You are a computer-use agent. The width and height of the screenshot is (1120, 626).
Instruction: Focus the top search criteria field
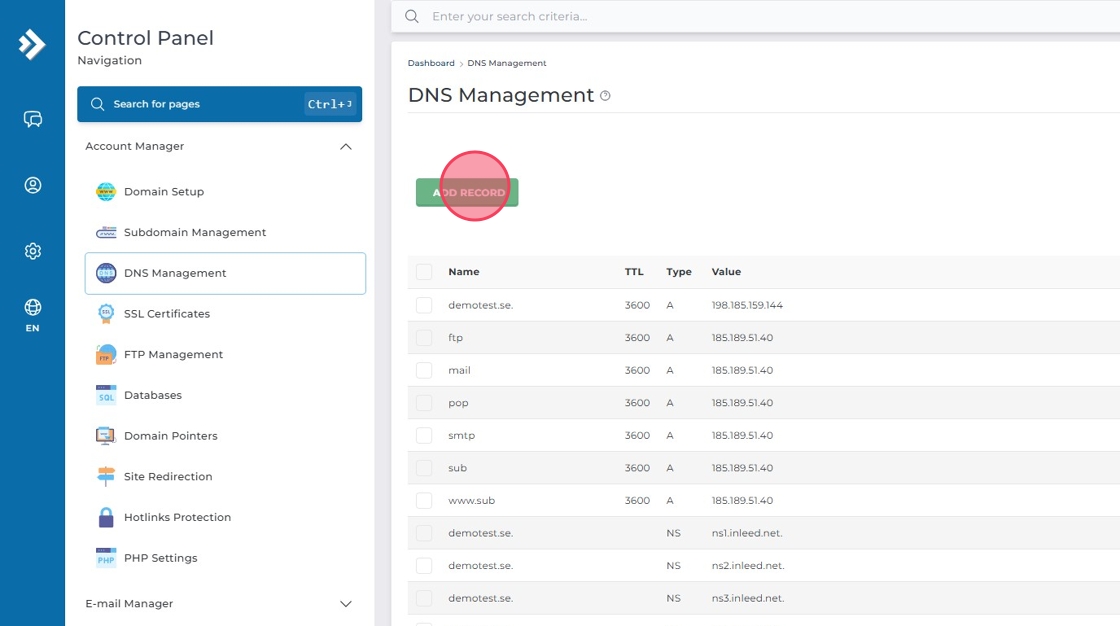(x=700, y=16)
